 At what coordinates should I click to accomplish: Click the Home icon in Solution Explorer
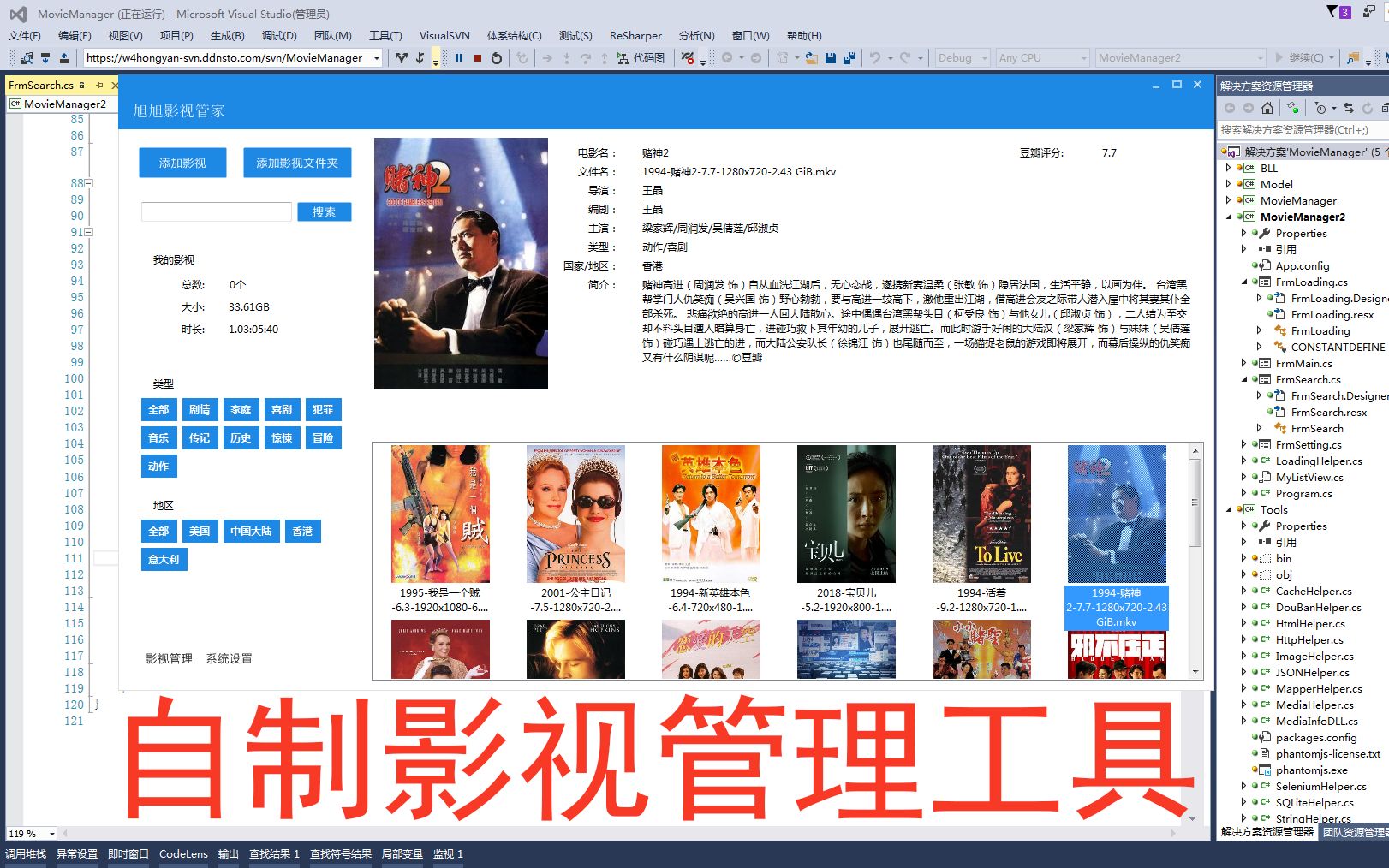(1267, 108)
